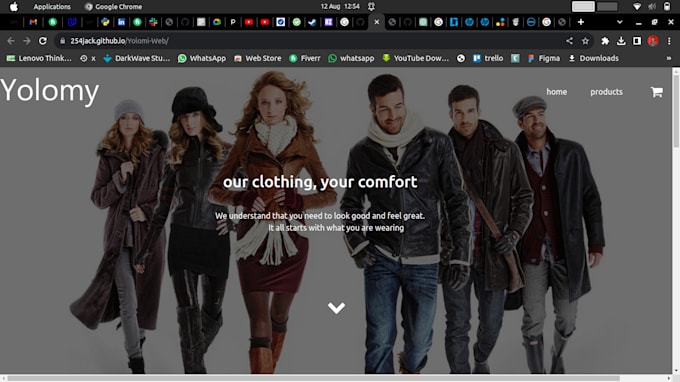This screenshot has height=382, width=680.
Task: Open the battery indicator icon
Action: click(667, 7)
